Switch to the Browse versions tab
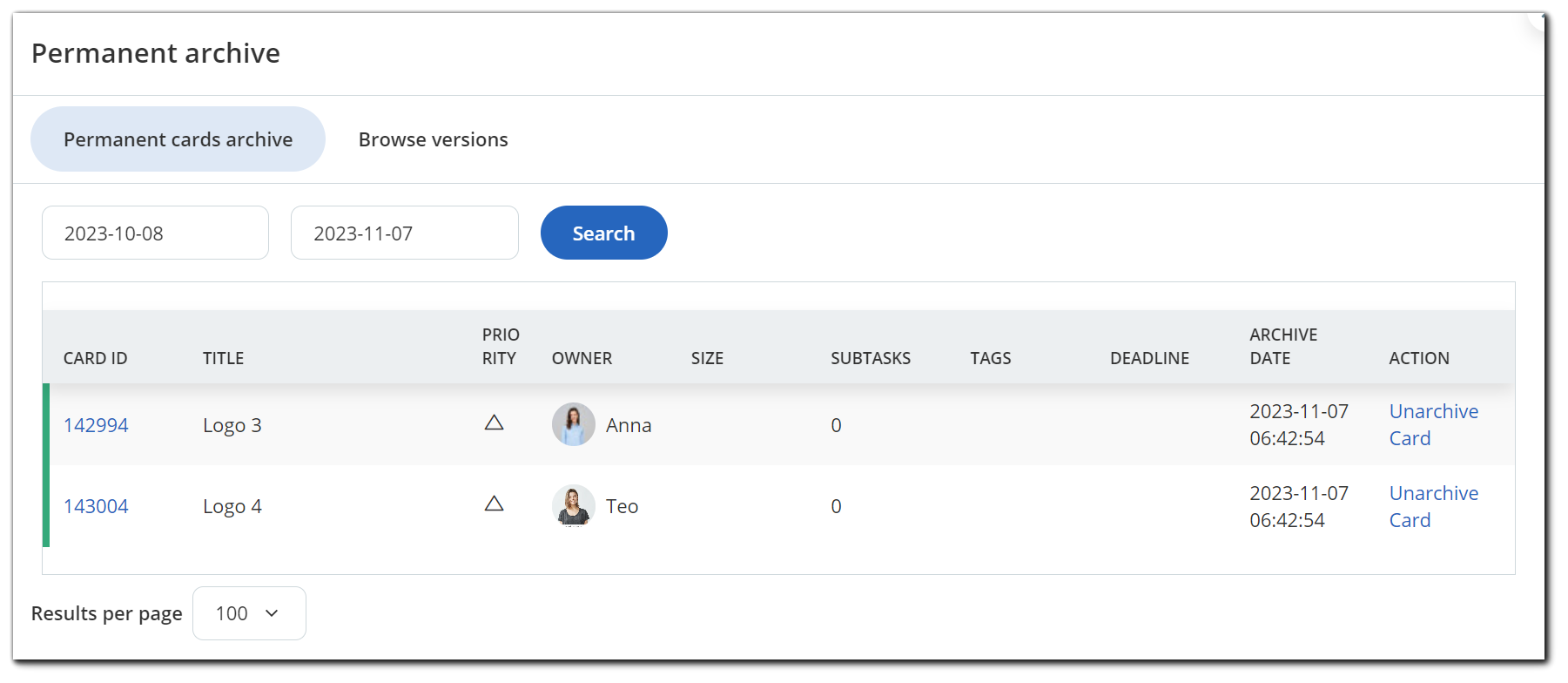Image resolution: width=1568 pixels, height=683 pixels. tap(433, 139)
